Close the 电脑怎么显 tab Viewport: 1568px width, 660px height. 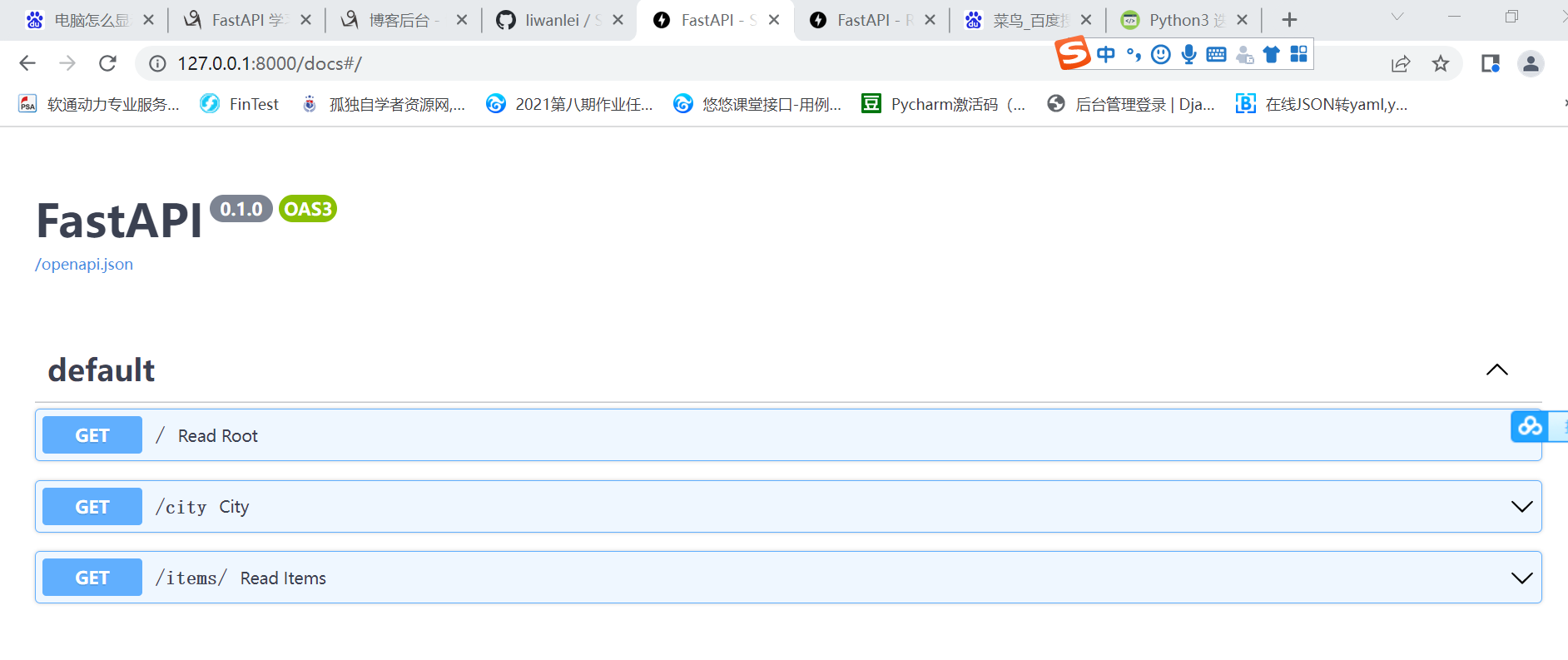(x=148, y=20)
